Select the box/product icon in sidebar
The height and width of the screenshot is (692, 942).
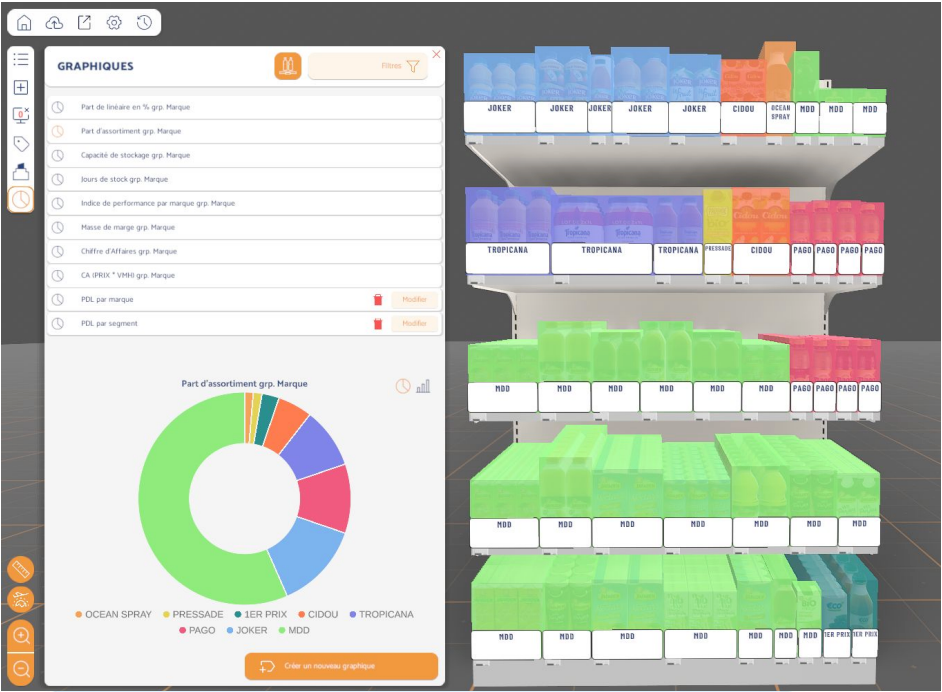click(x=21, y=171)
